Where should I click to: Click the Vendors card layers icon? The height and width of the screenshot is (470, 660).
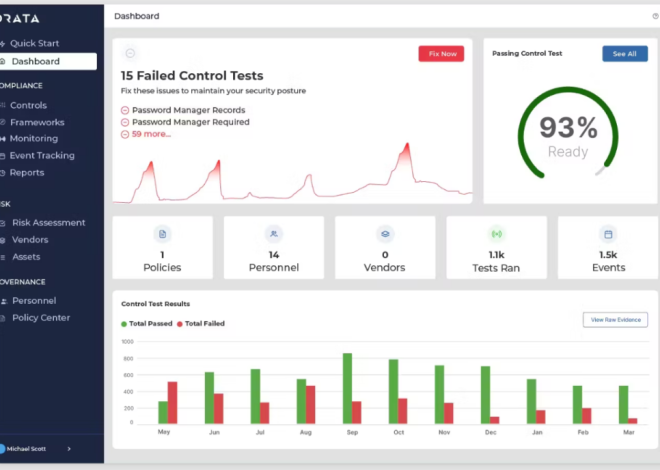pos(385,234)
